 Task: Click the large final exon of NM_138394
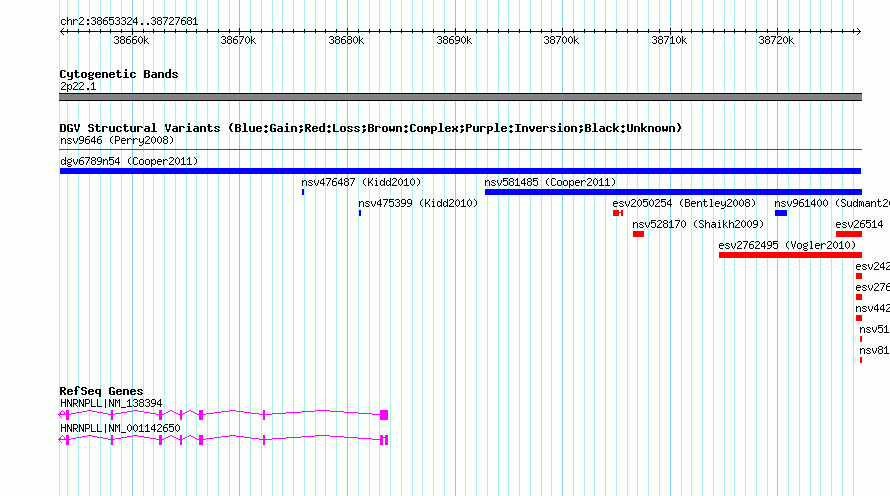click(x=384, y=415)
